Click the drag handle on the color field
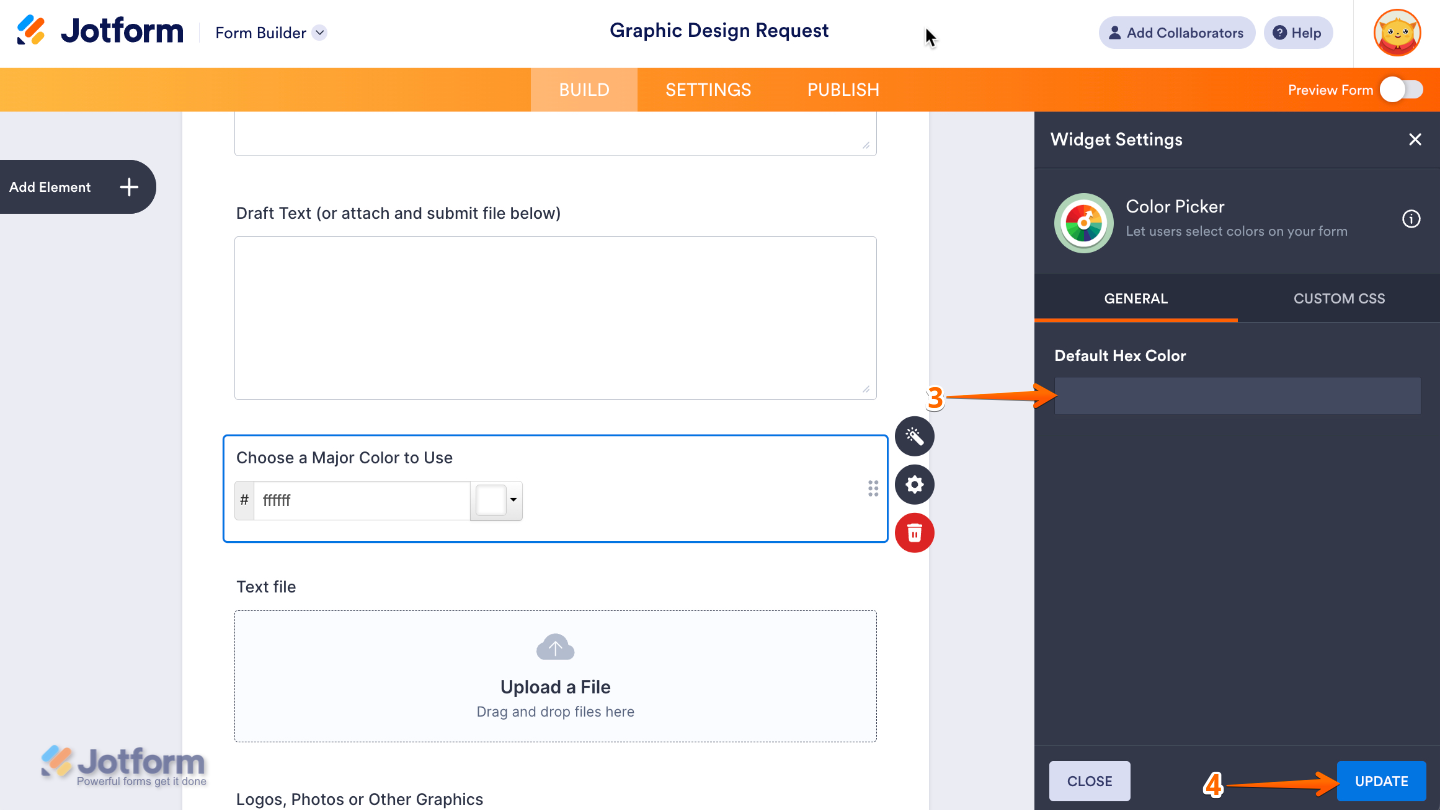The height and width of the screenshot is (810, 1440). click(873, 488)
